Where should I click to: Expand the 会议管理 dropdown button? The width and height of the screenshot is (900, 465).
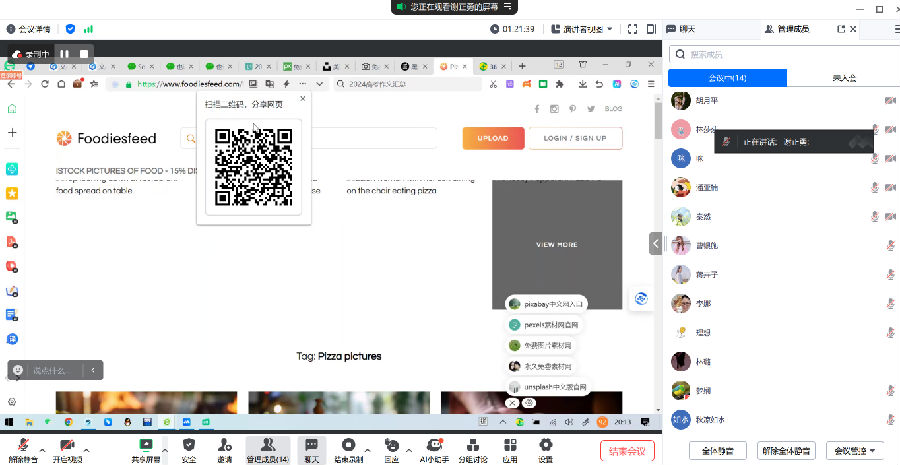point(858,450)
